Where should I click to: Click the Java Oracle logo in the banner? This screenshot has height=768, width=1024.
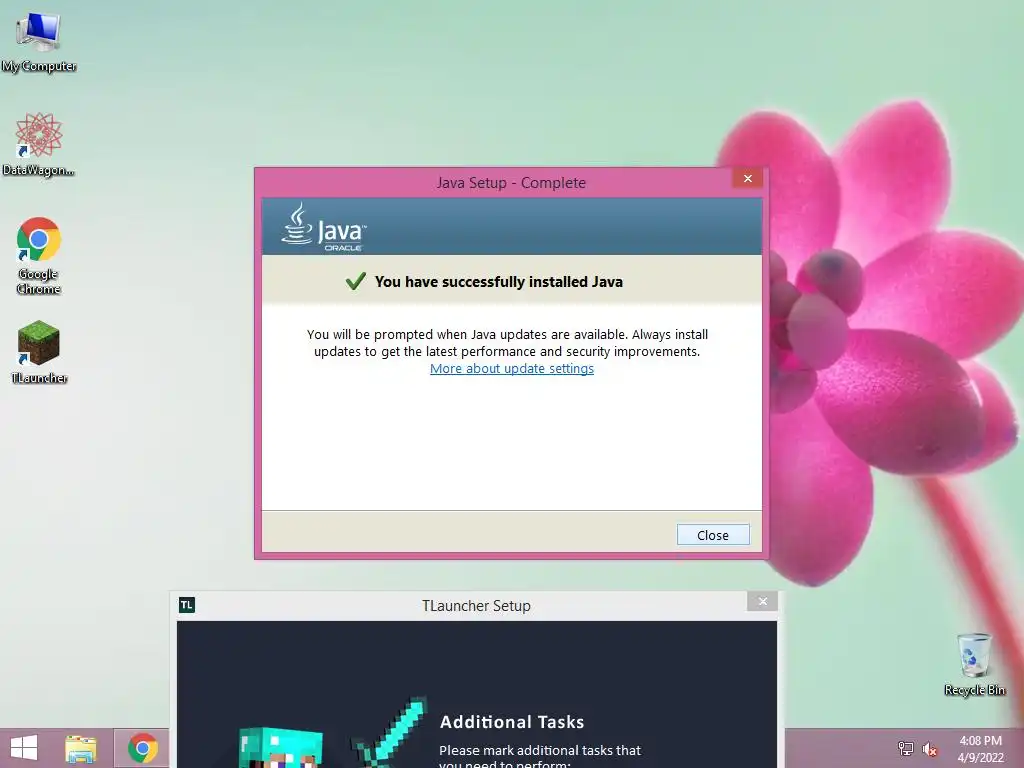325,227
